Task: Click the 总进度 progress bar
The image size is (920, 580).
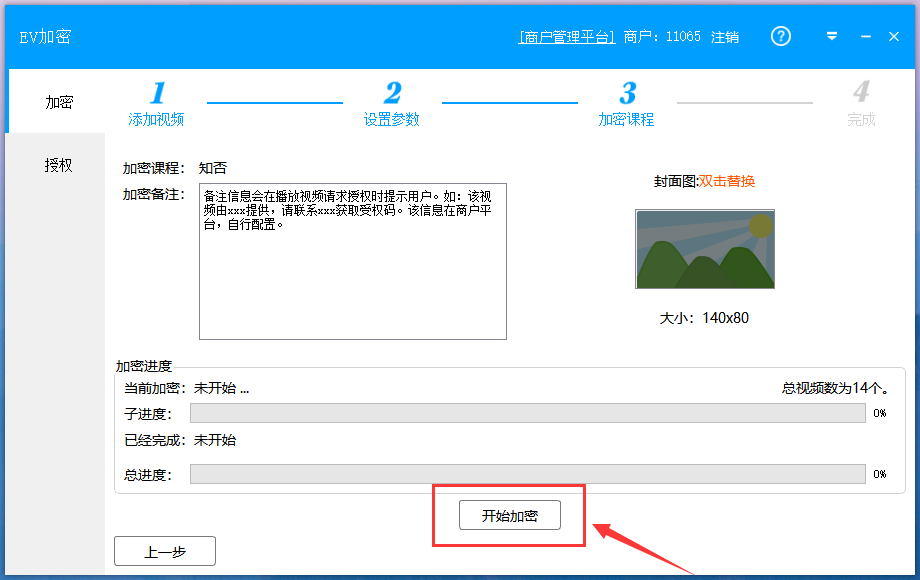Action: coord(527,473)
